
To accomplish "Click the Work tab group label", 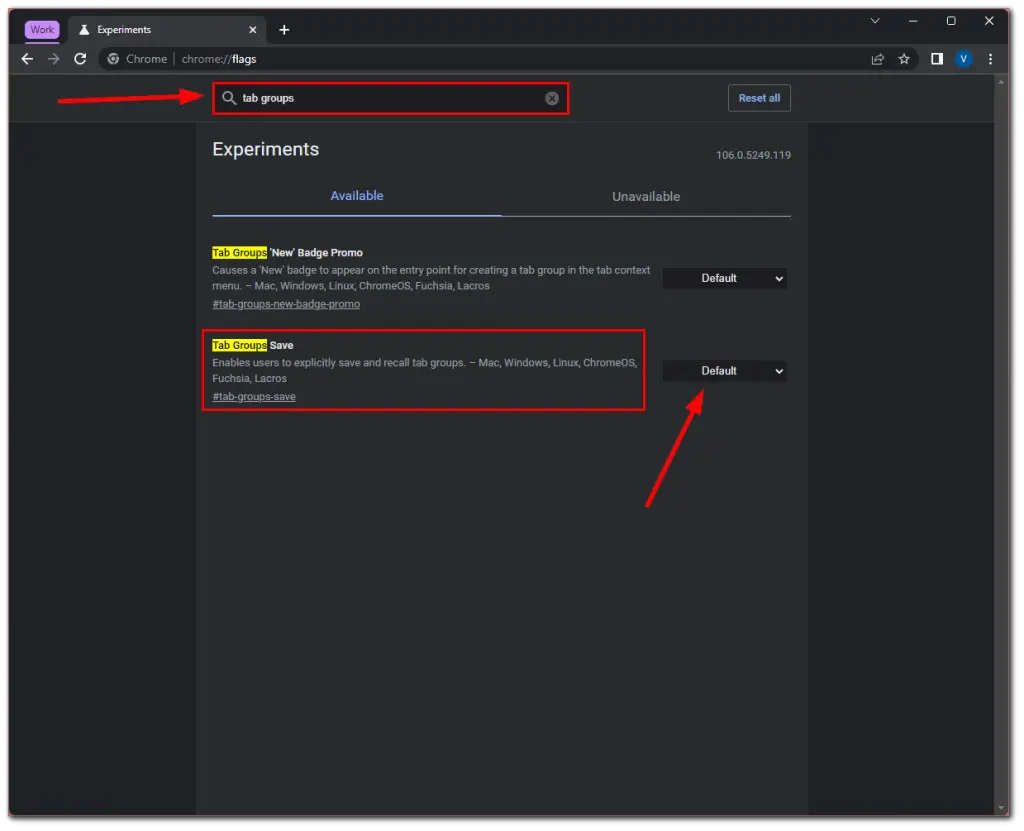I will pos(41,29).
